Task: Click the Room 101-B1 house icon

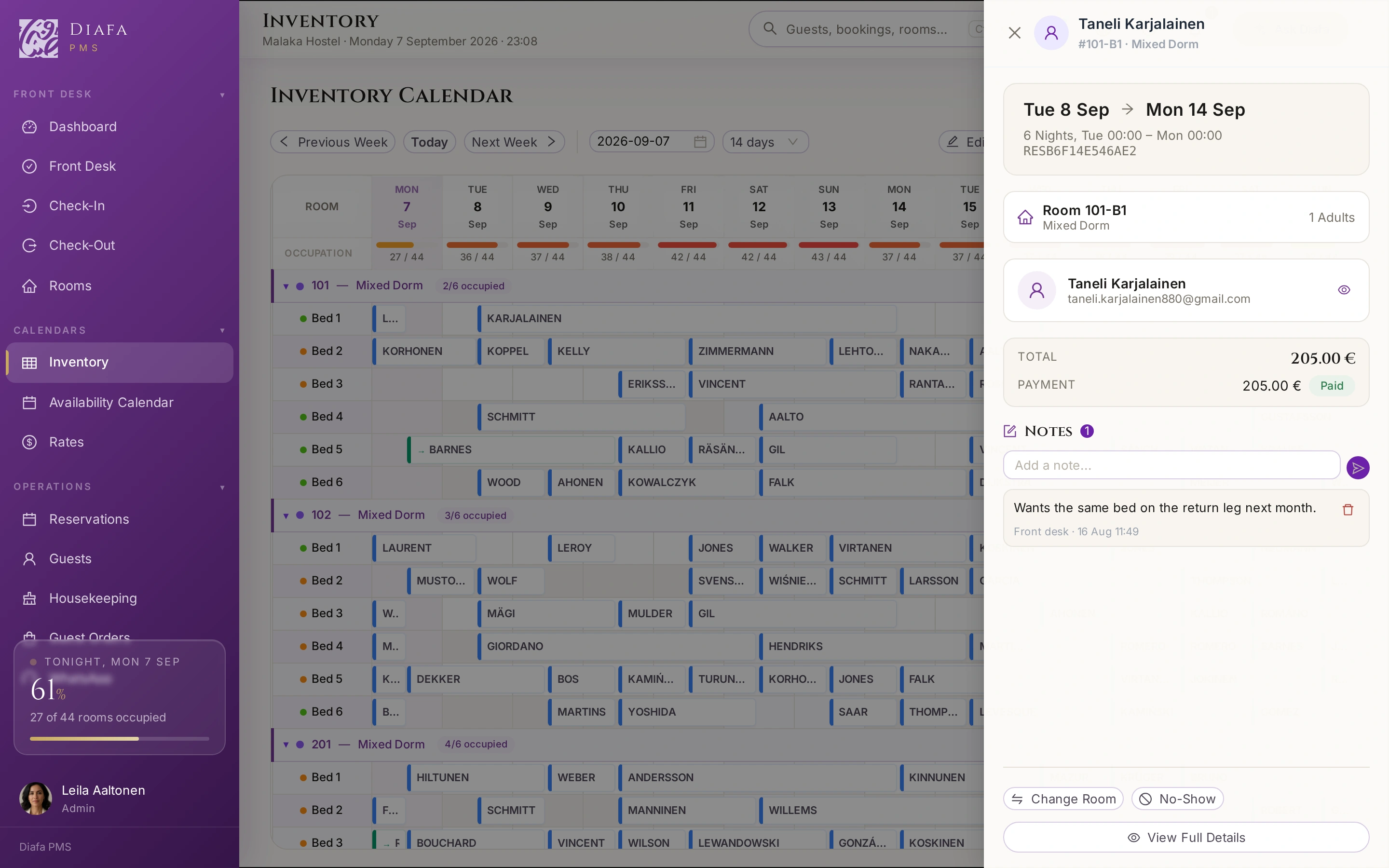Action: (x=1025, y=217)
